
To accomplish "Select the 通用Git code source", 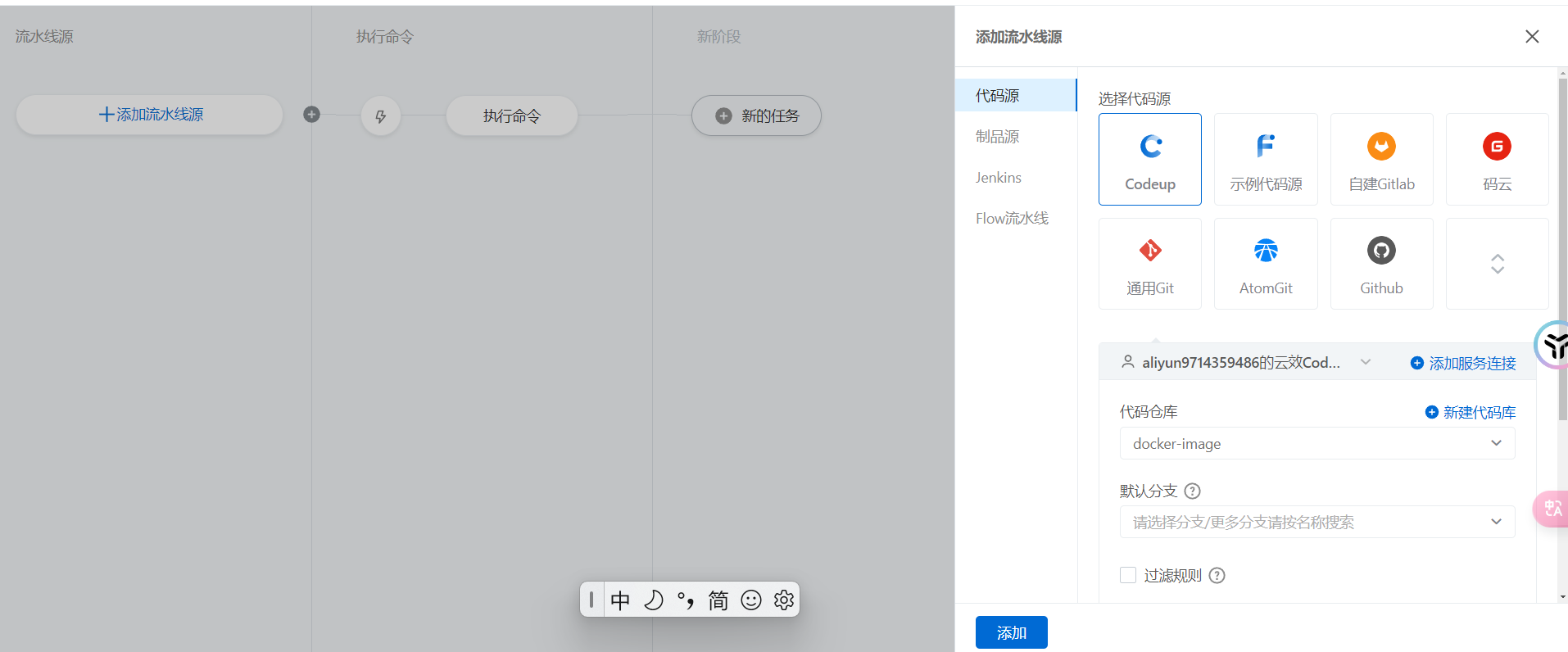I will (1149, 264).
